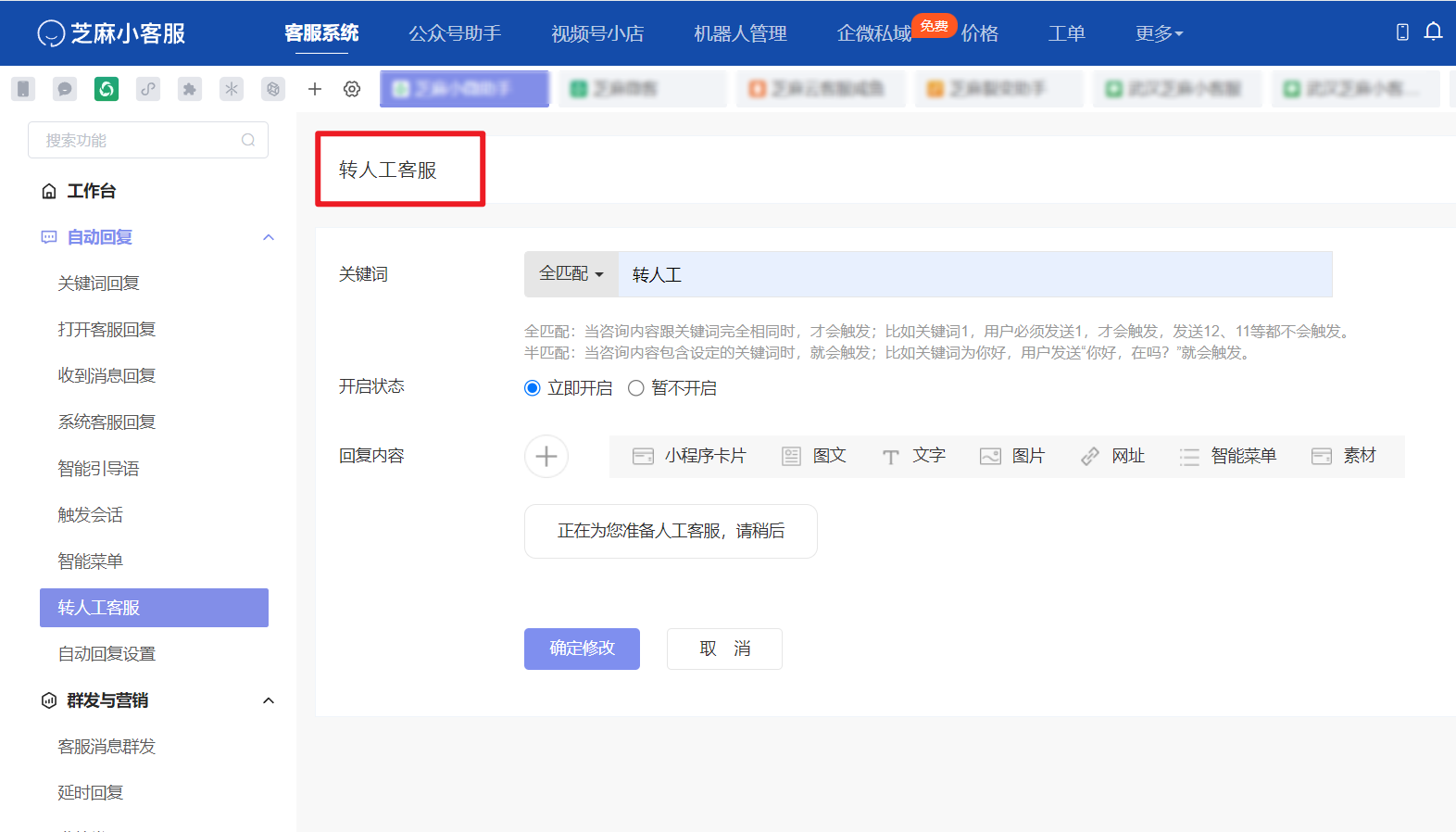Select the green swirl channel icon
This screenshot has height=832, width=1456.
pos(107,89)
